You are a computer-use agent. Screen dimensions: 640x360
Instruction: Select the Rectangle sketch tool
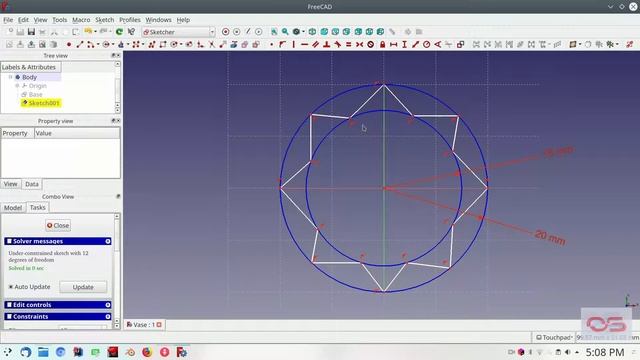pyautogui.click(x=163, y=44)
